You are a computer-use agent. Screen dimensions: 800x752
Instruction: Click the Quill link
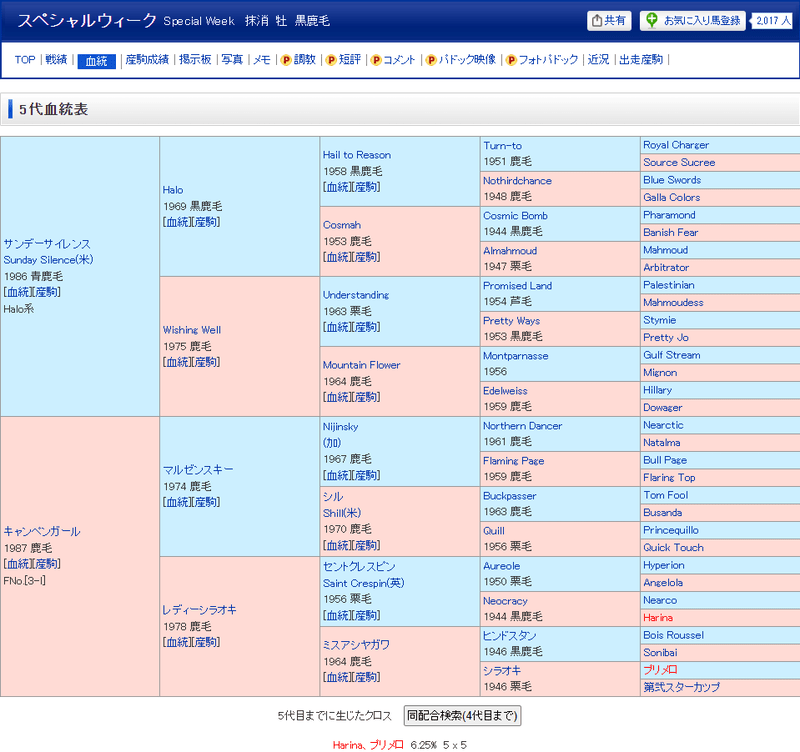[x=494, y=531]
